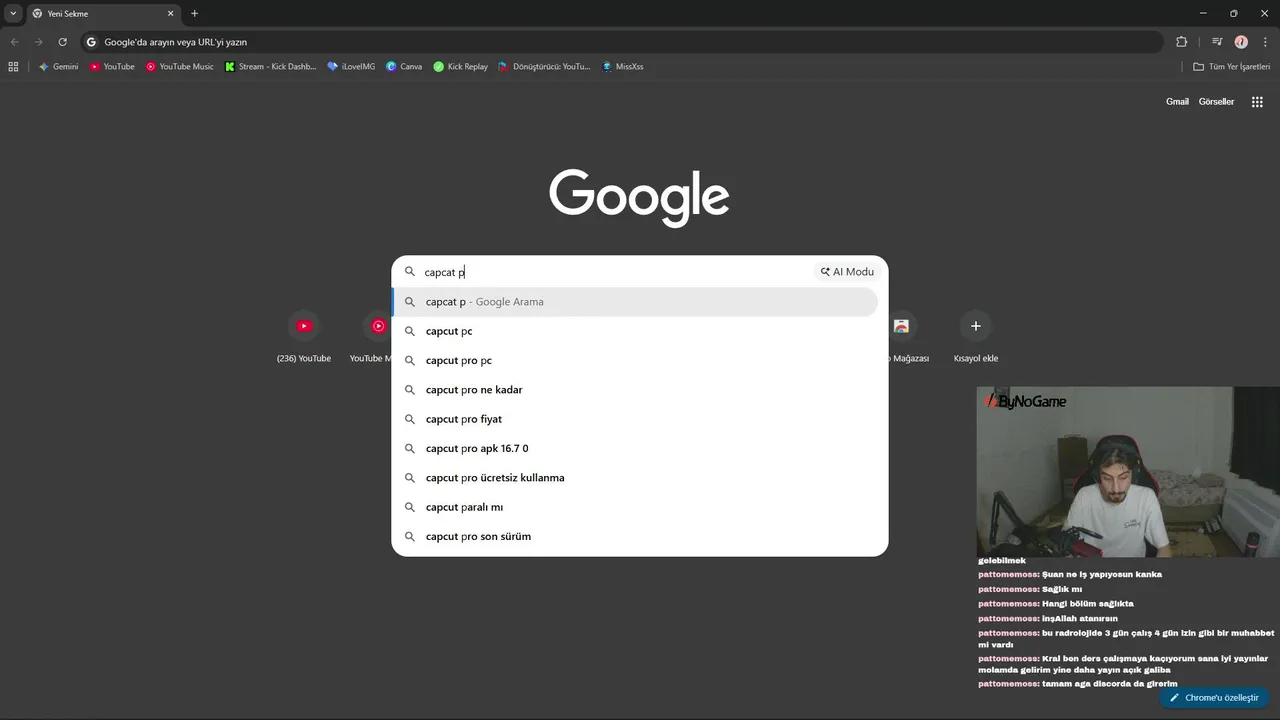This screenshot has width=1280, height=720.
Task: Select the suggestion capcut paralı mı
Action: pyautogui.click(x=635, y=507)
